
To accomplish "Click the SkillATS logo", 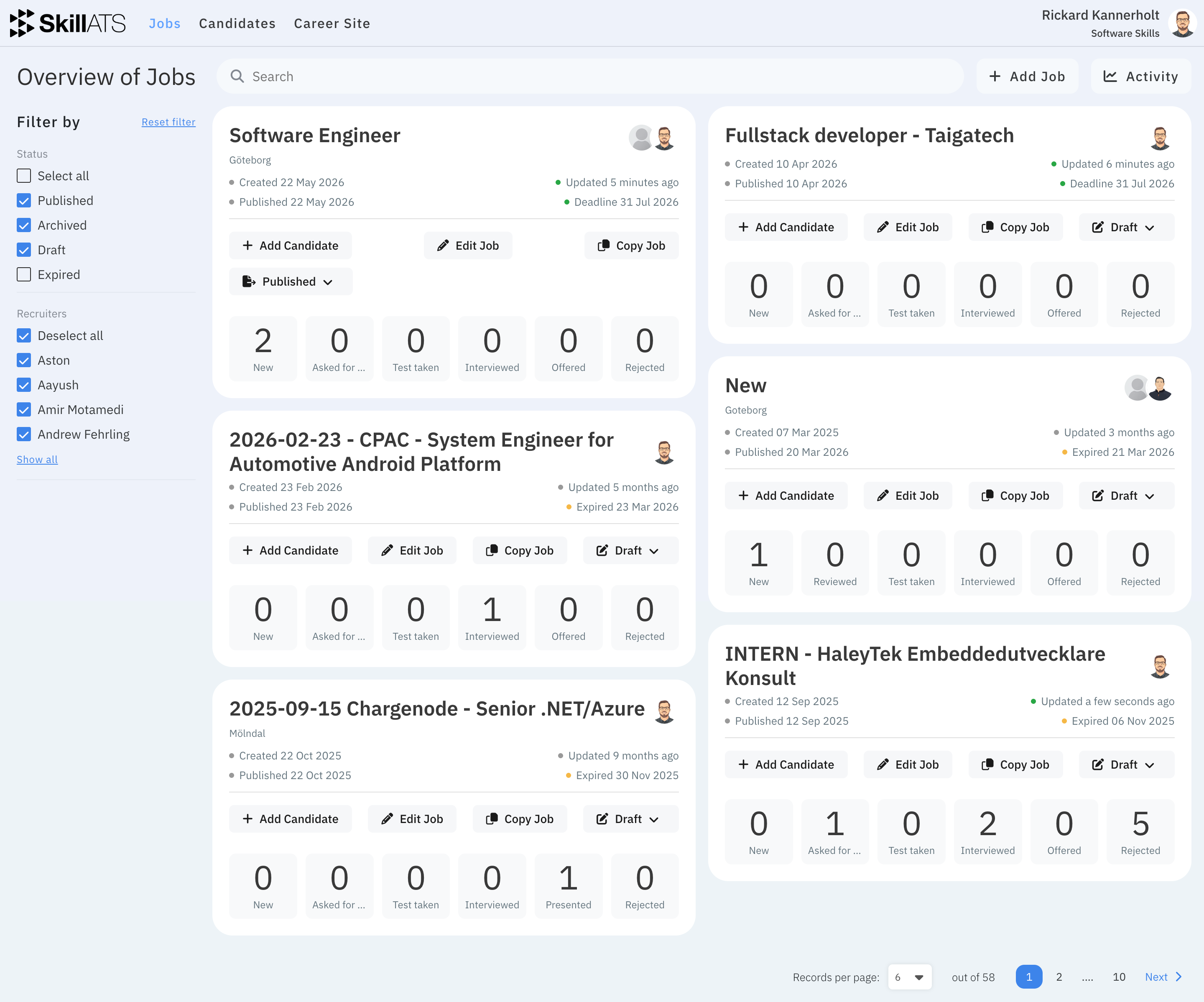I will [x=68, y=23].
